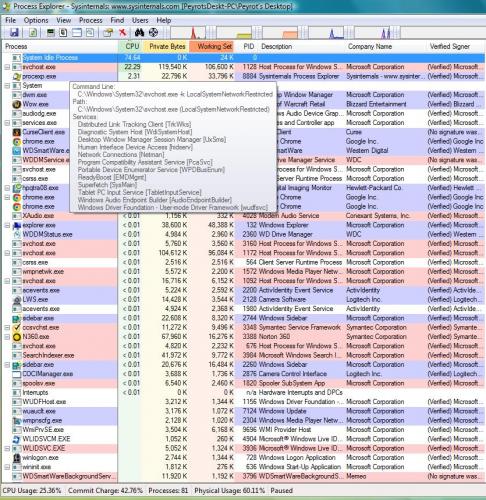
Task: Open System Information from the toolbar
Action: [51, 33]
